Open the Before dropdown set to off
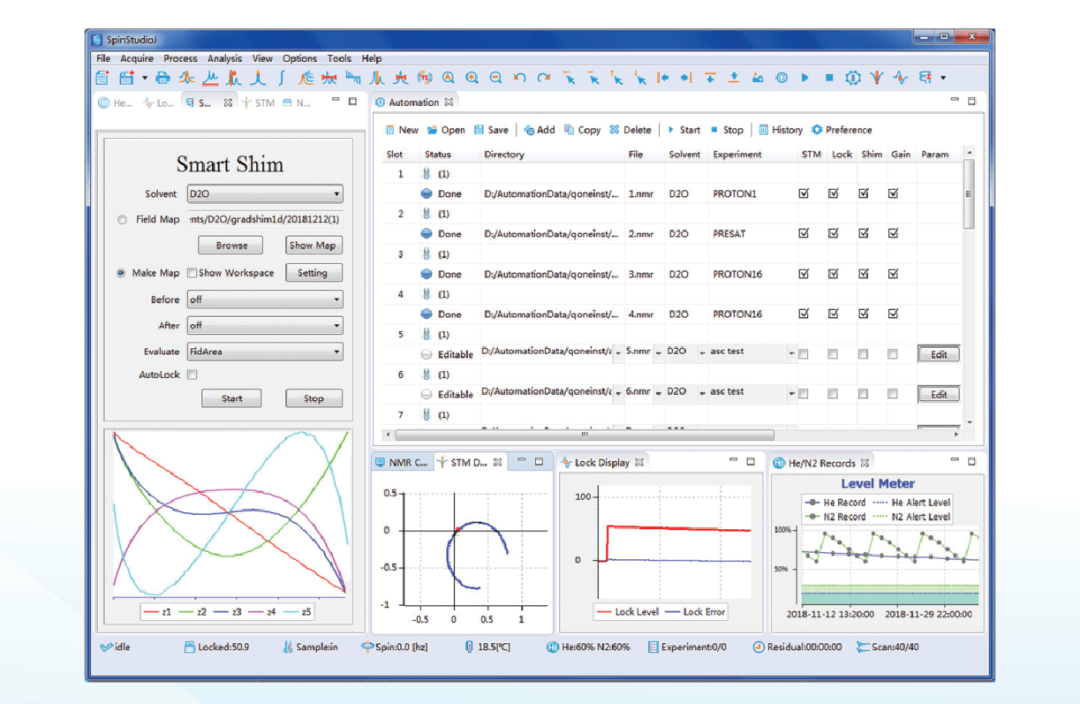The width and height of the screenshot is (1080, 704). pos(265,300)
